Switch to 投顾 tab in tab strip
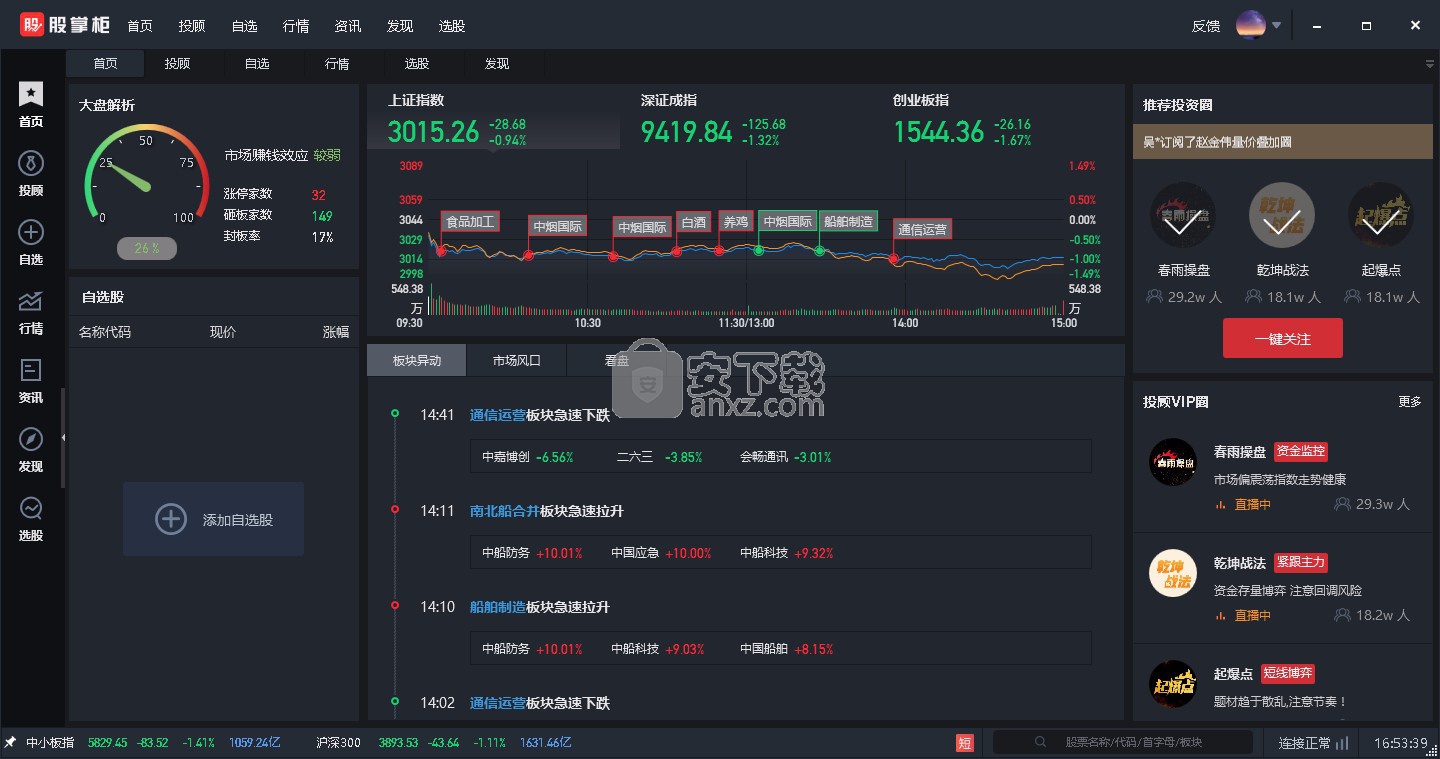This screenshot has width=1440, height=759. point(177,63)
